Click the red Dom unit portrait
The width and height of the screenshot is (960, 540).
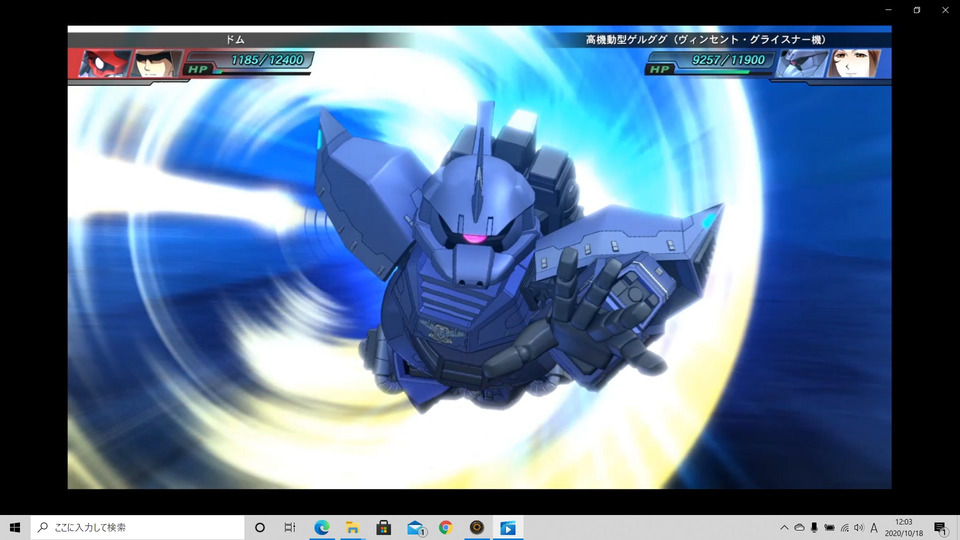[103, 64]
